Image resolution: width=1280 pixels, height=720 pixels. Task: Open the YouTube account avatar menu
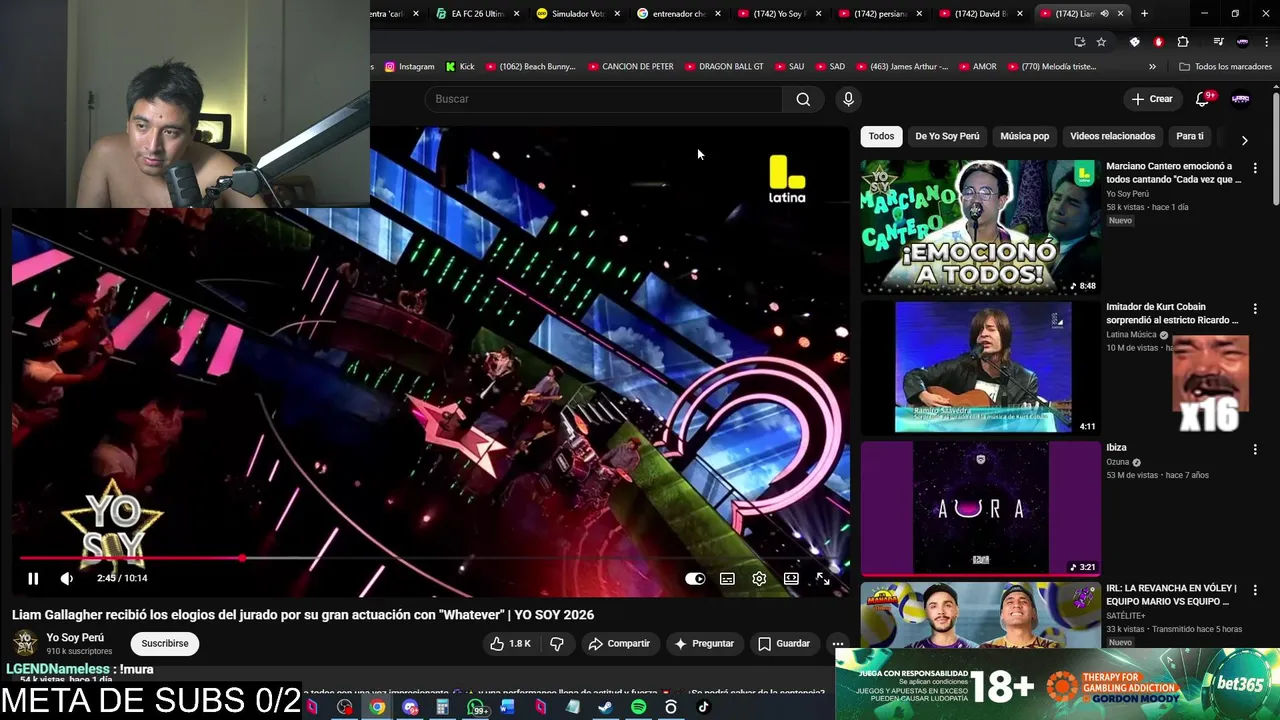(x=1241, y=99)
